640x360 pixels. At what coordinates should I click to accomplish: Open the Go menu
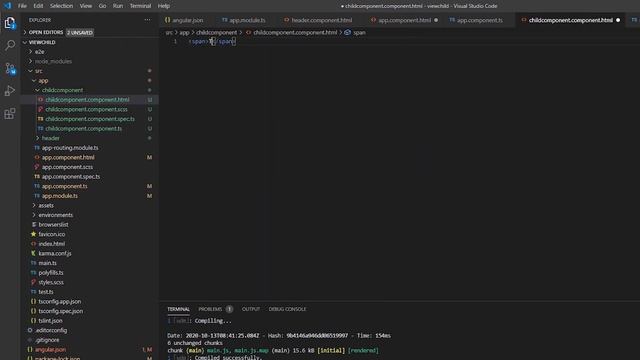(102, 6)
